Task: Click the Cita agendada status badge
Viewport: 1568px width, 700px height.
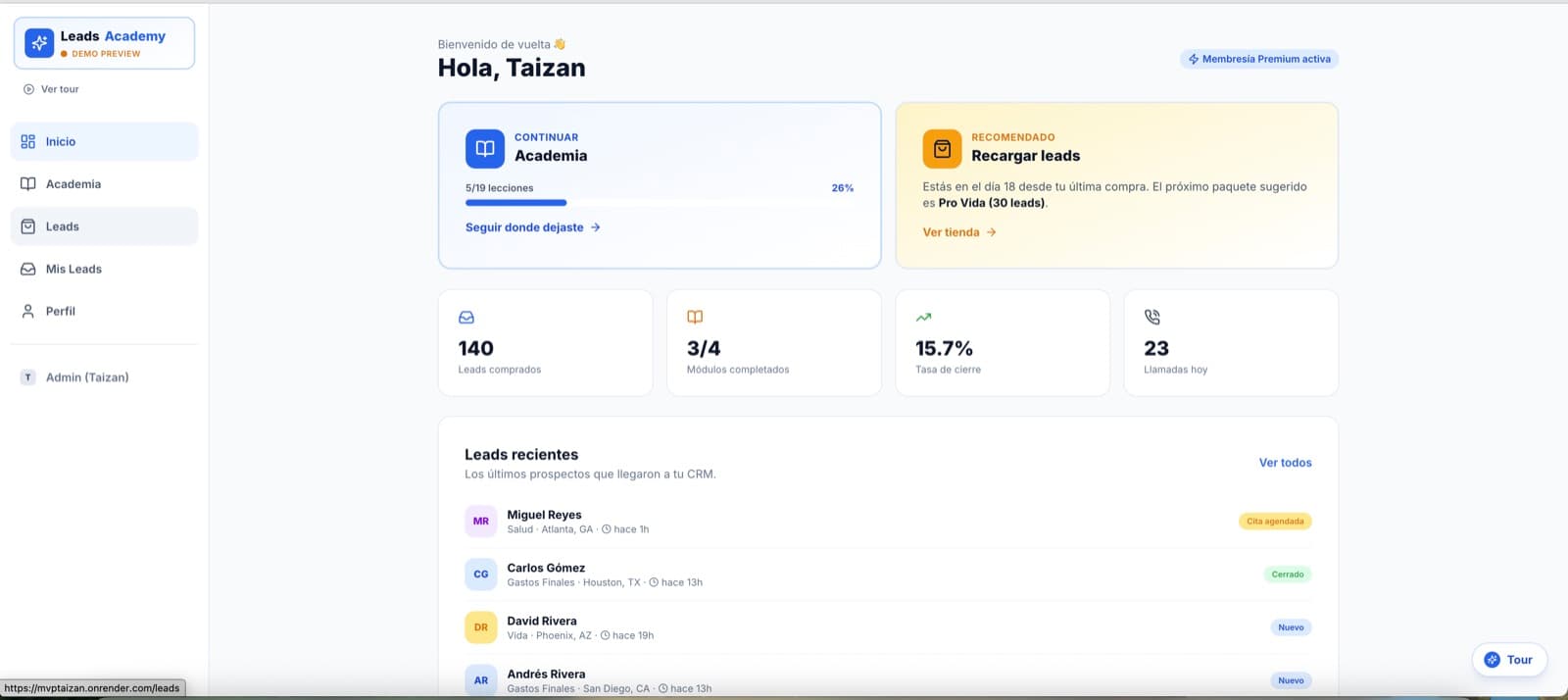Action: click(1275, 522)
